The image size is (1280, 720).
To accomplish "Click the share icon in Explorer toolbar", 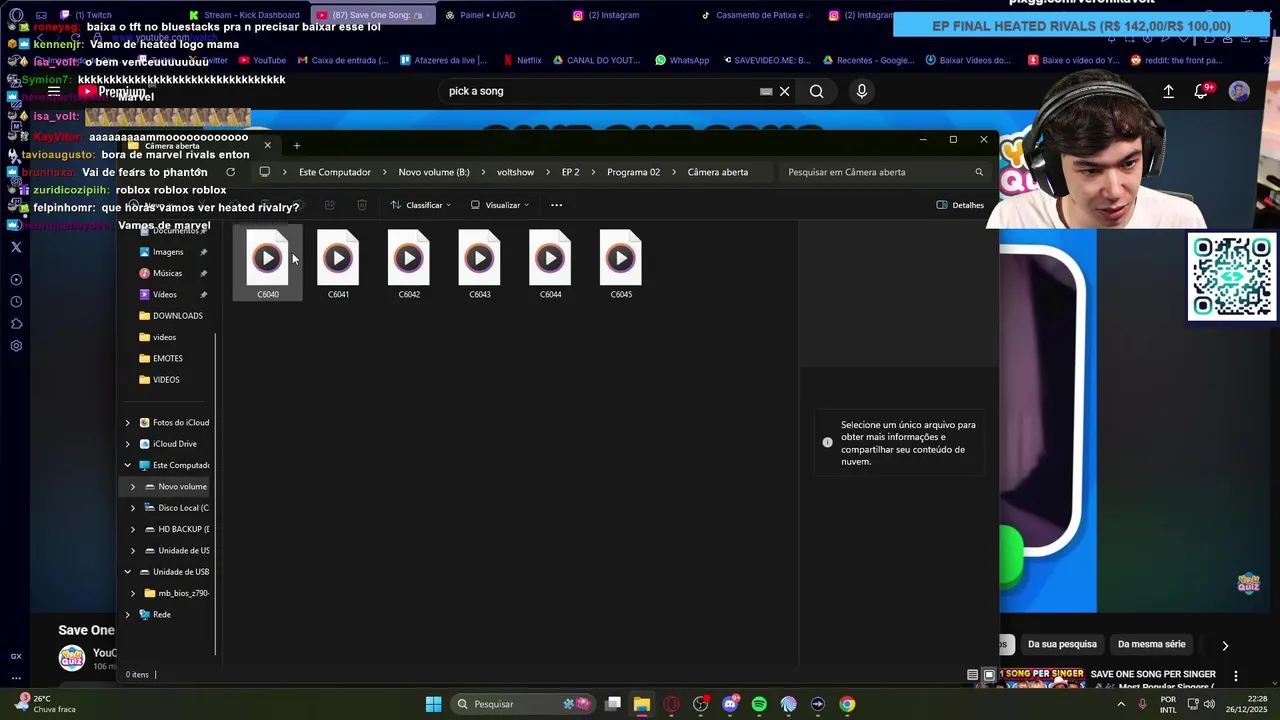I will pos(330,205).
